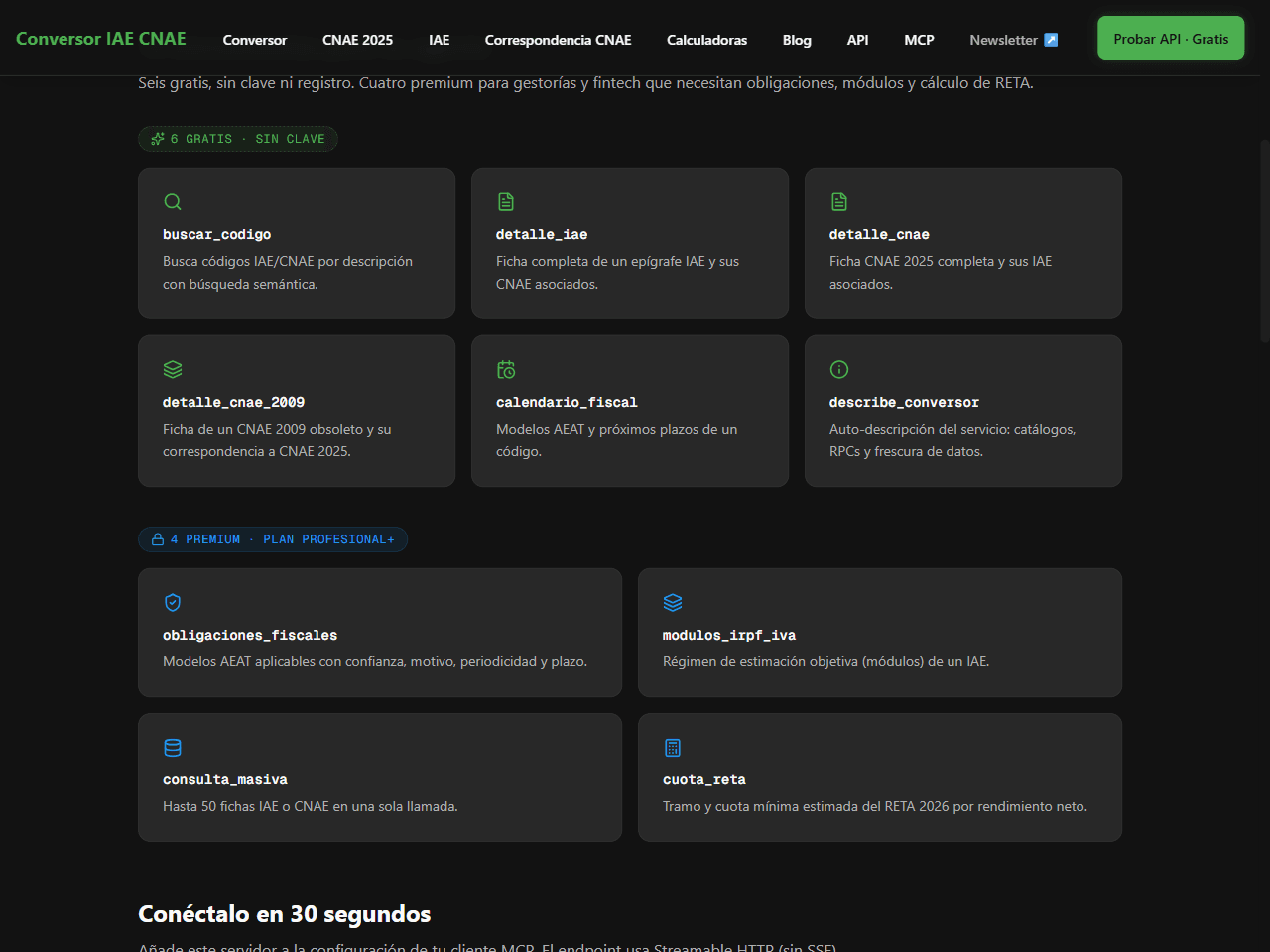This screenshot has height=952, width=1270.
Task: Click the obligaciones_fiscales title text
Action: click(x=250, y=636)
